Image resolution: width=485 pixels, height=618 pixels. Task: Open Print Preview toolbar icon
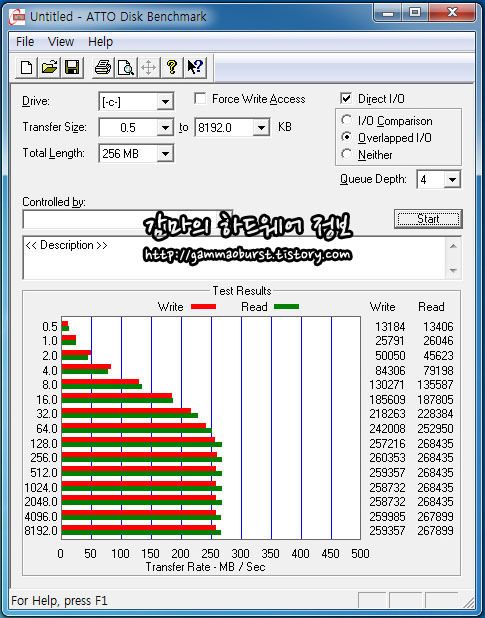[x=126, y=67]
